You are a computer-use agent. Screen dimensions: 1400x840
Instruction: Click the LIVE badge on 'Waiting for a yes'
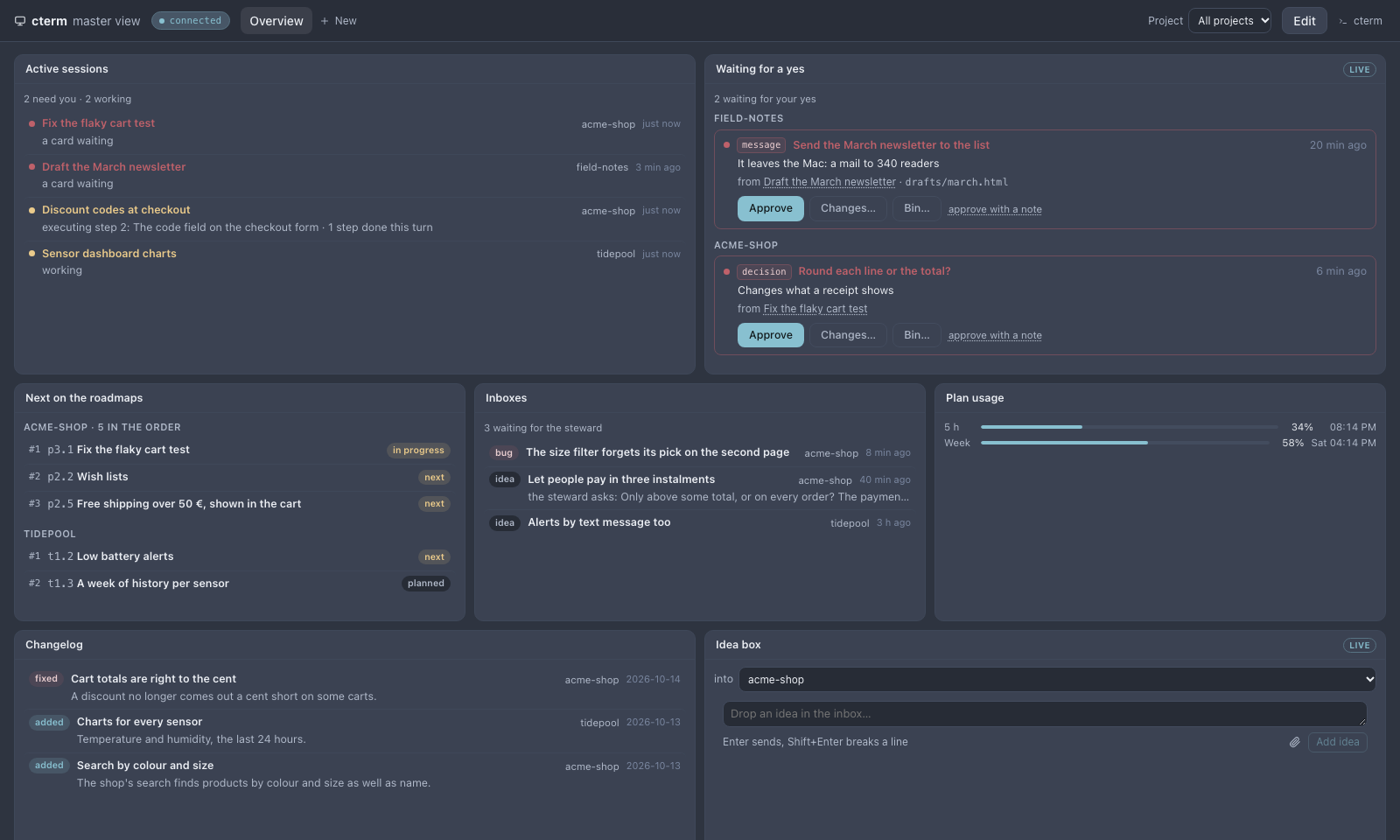click(x=1359, y=70)
